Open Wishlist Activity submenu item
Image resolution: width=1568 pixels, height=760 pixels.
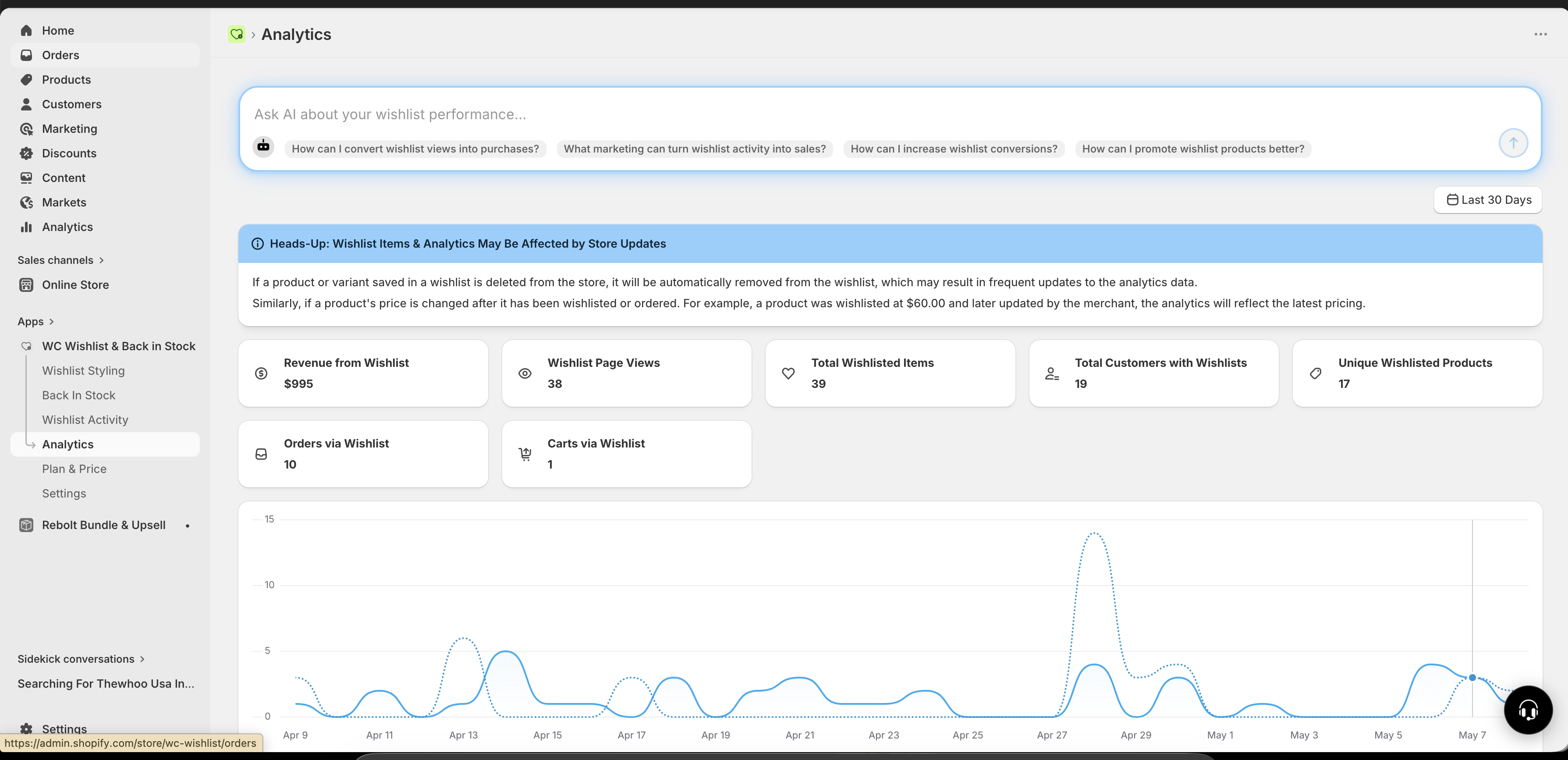[x=85, y=419]
